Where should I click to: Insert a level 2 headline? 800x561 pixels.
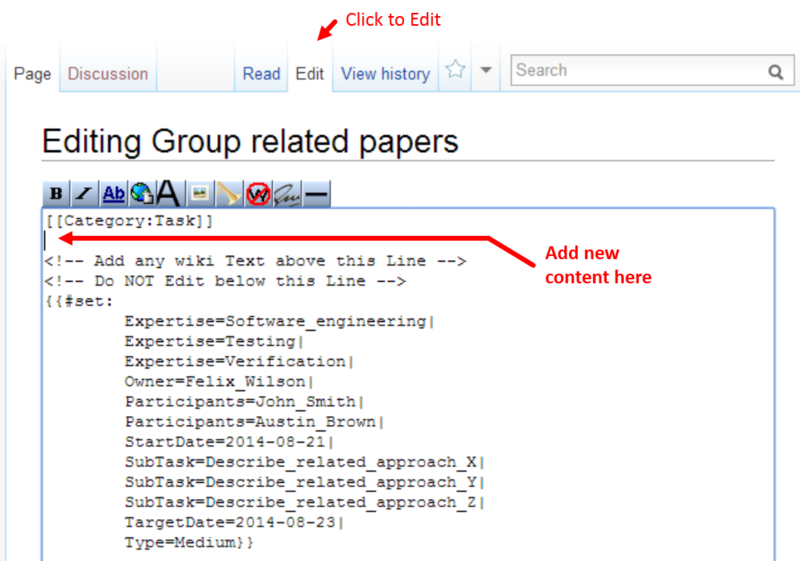pyautogui.click(x=169, y=194)
